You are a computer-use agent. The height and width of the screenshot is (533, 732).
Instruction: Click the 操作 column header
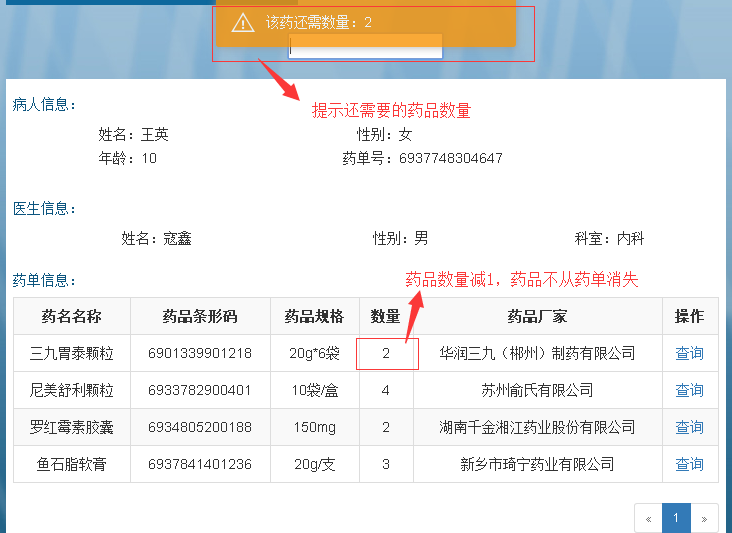690,316
